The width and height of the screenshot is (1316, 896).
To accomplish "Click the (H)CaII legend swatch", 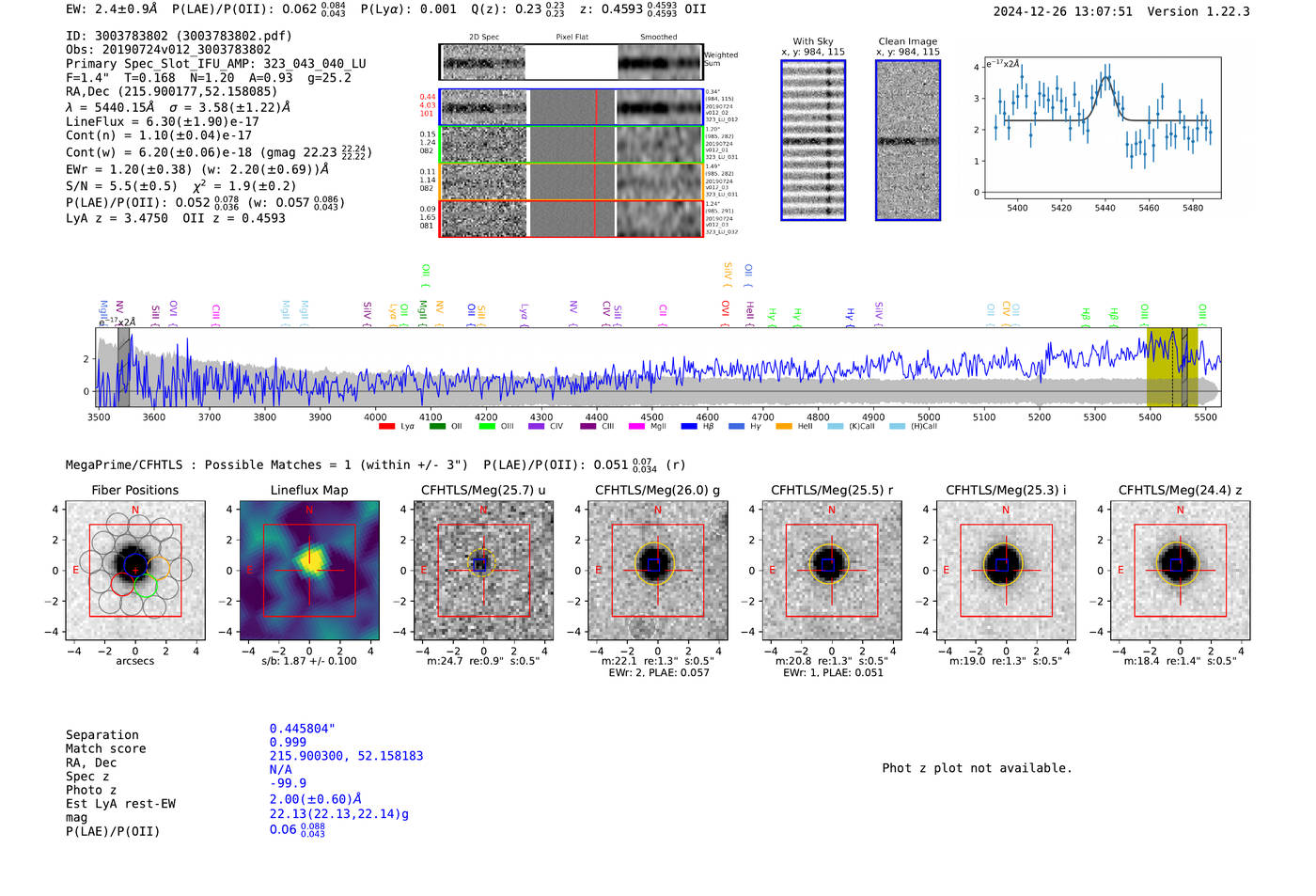I will pos(897,427).
